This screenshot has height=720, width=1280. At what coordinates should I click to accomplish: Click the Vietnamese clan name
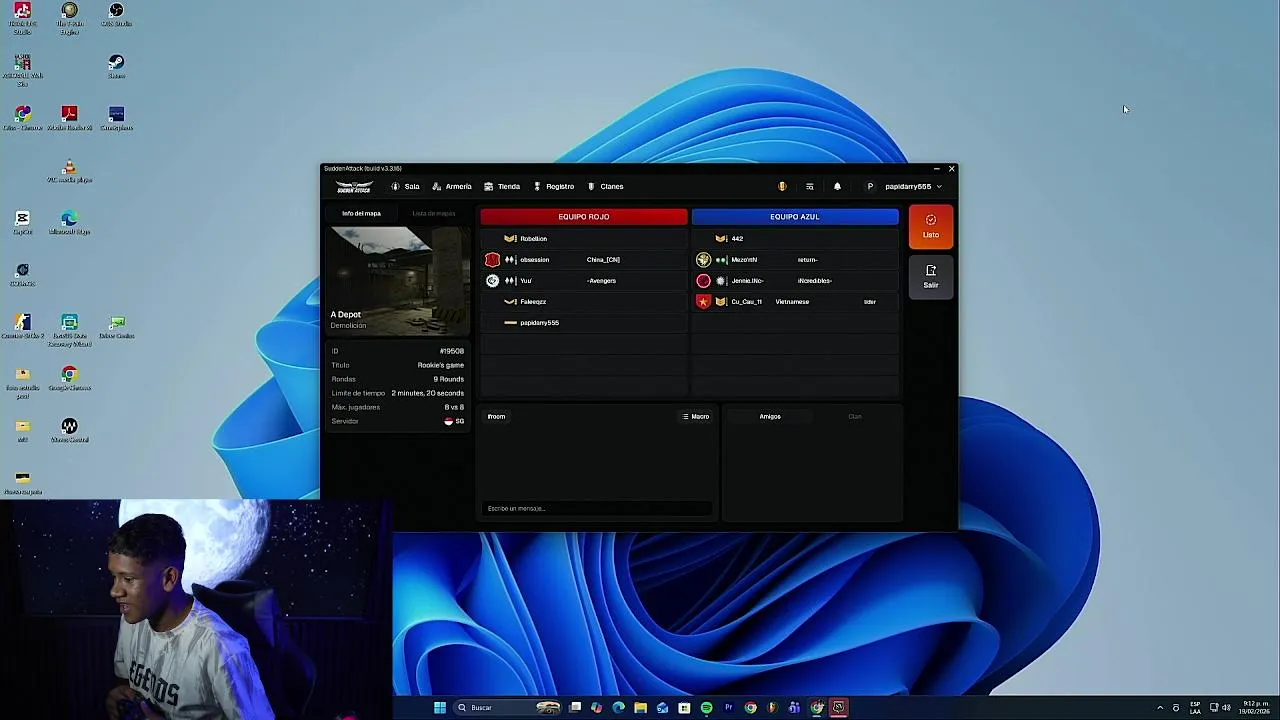point(792,302)
